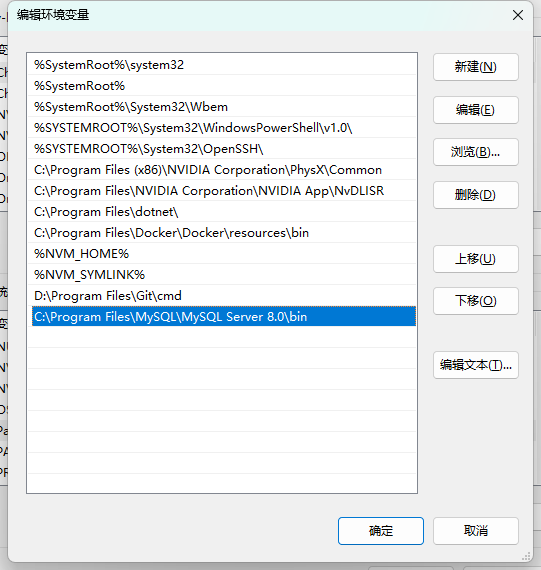
Task: Click the highlighted MySQL Server 8.0\bin row
Action: [x=224, y=317]
